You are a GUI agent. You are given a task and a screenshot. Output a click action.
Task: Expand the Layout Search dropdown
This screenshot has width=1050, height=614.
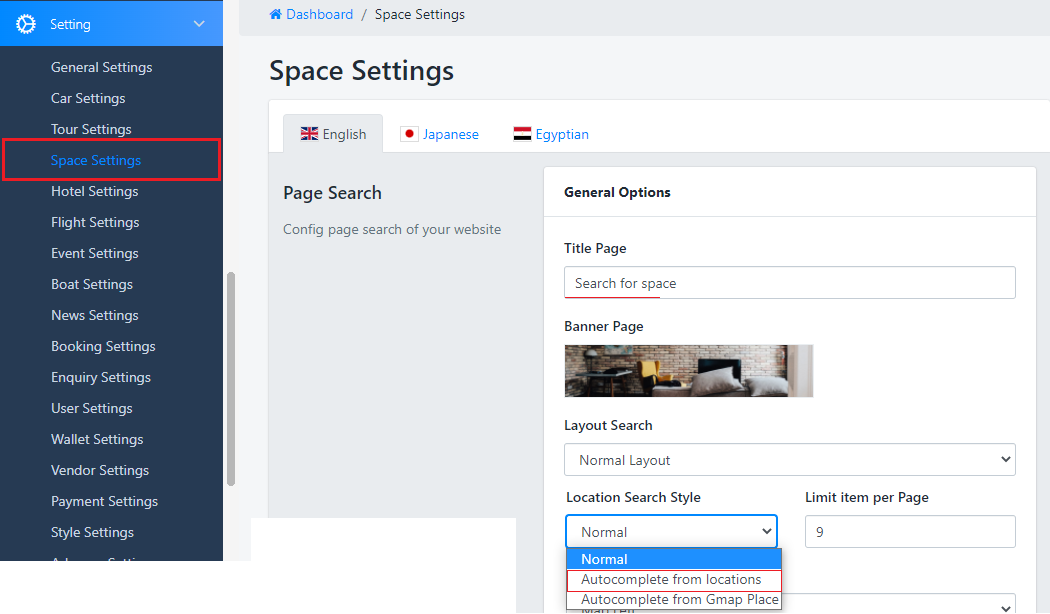[789, 460]
